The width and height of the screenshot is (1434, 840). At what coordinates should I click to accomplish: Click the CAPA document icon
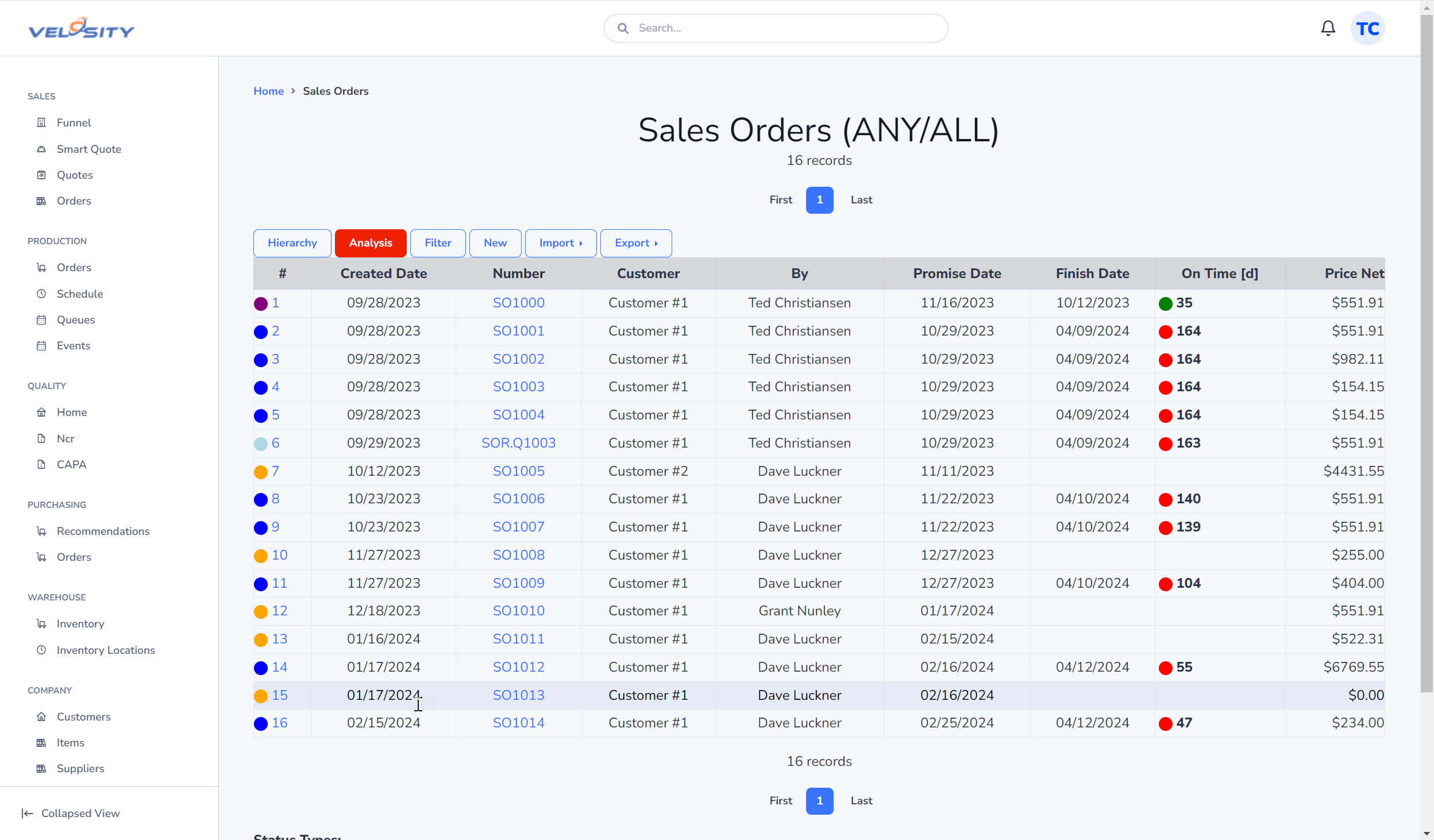click(41, 464)
